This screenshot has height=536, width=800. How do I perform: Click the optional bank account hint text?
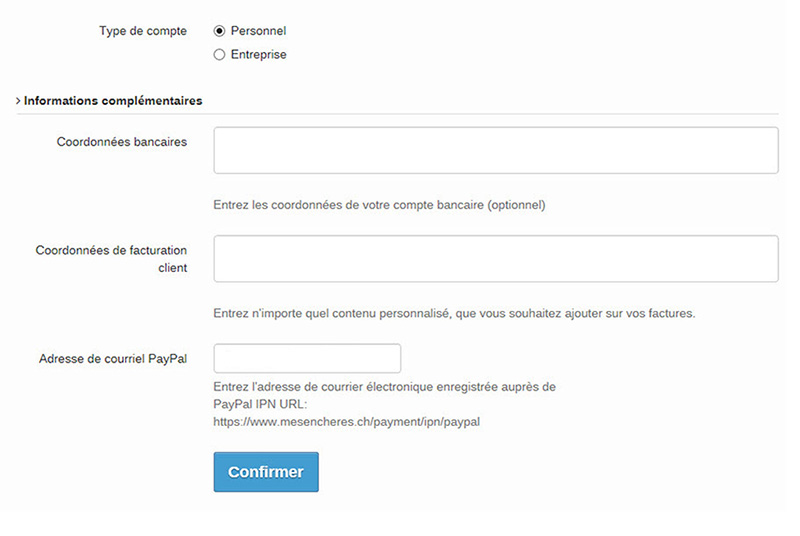coord(379,205)
